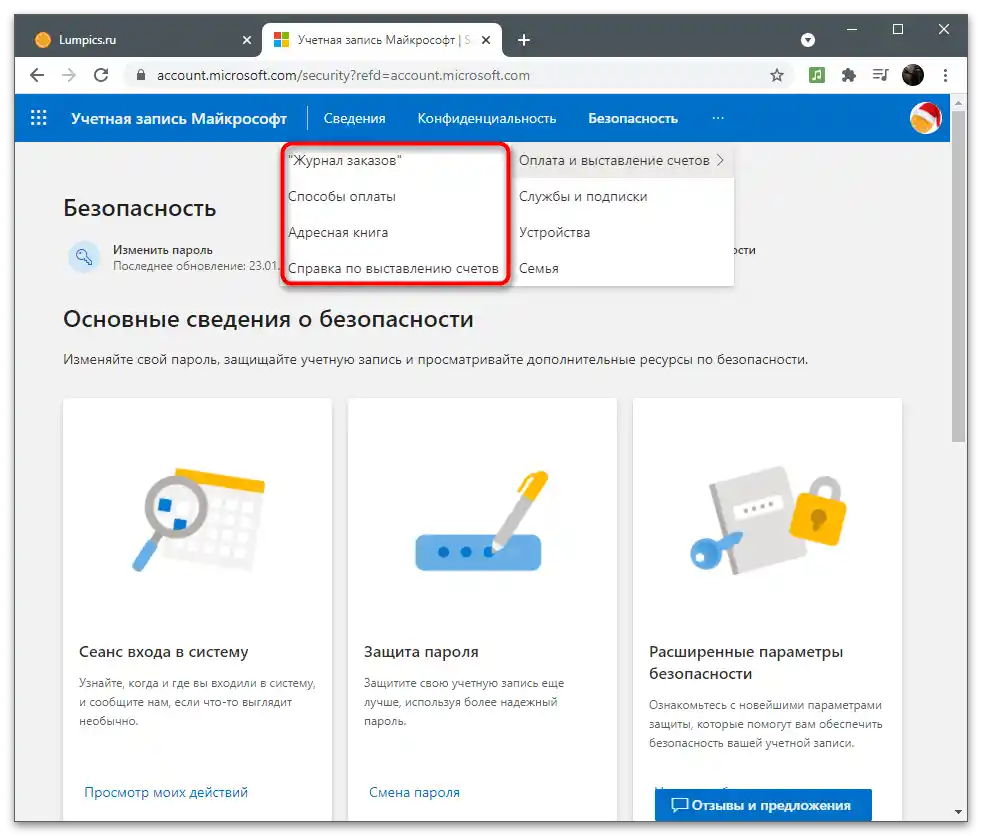The image size is (982, 836).
Task: Select Семья menu entry
Action: (x=622, y=268)
